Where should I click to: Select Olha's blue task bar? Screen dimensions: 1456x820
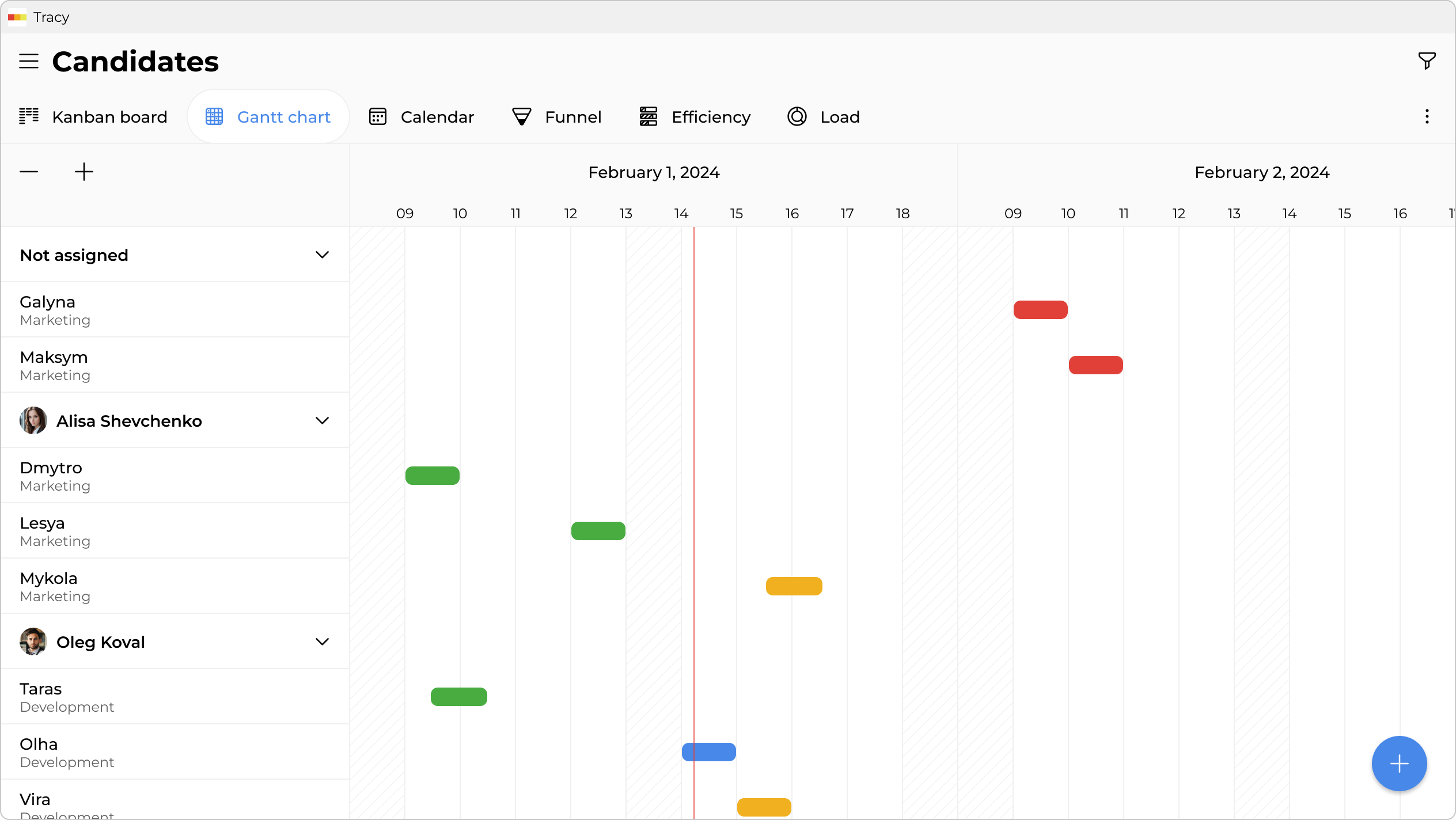click(708, 752)
